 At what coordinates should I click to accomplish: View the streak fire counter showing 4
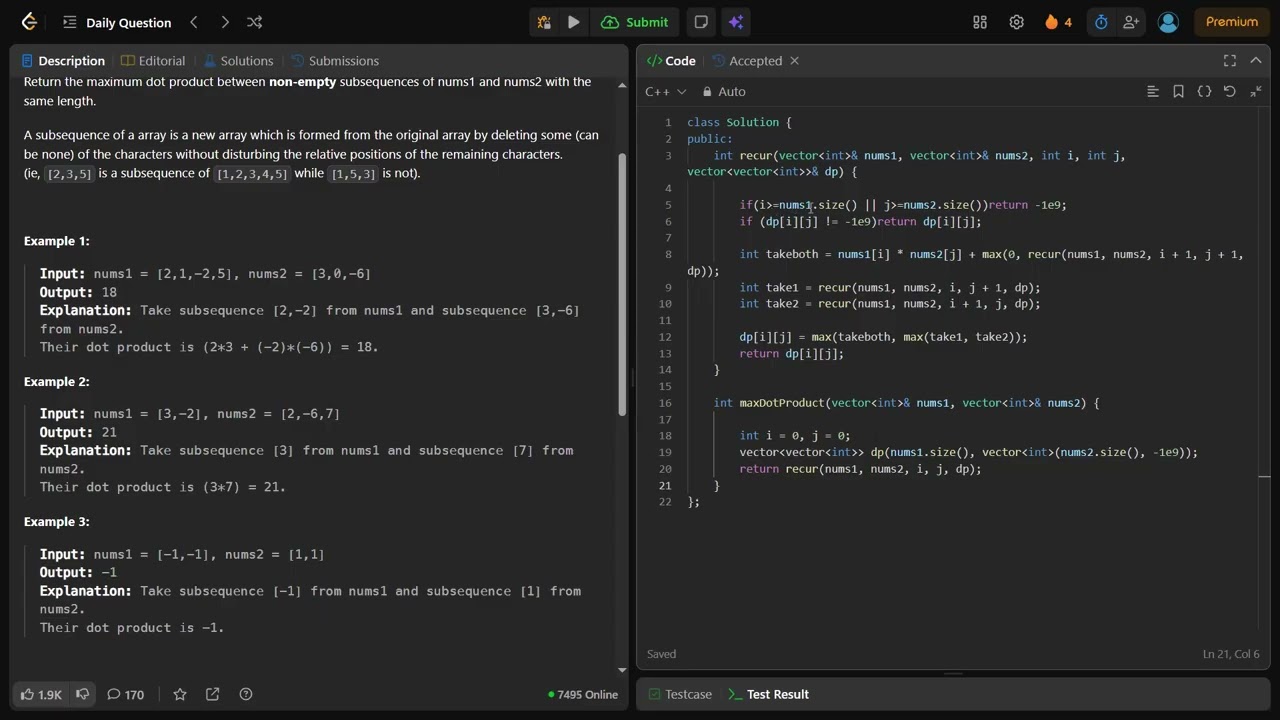pyautogui.click(x=1058, y=22)
